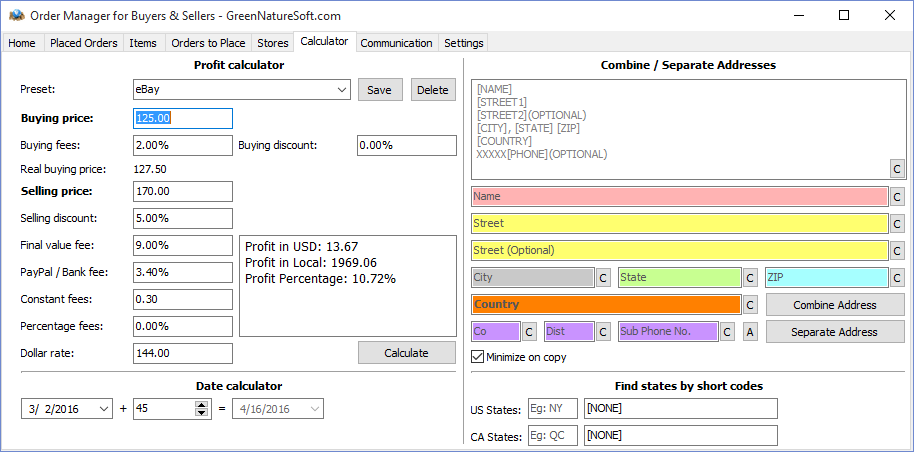Viewport: 914px width, 452px height.
Task: Click the pink Name field
Action: coord(680,197)
